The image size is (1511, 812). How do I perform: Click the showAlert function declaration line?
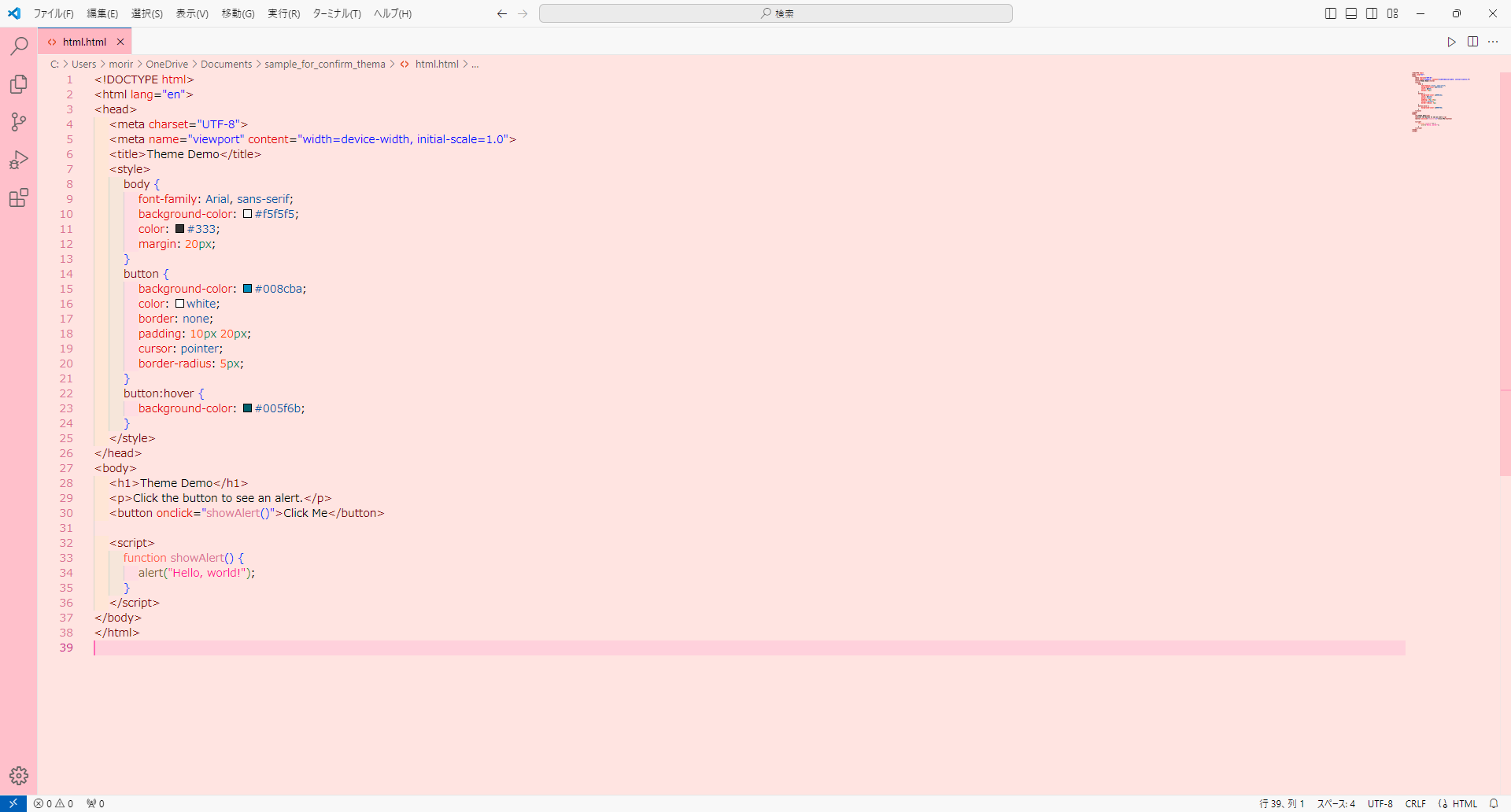click(183, 558)
